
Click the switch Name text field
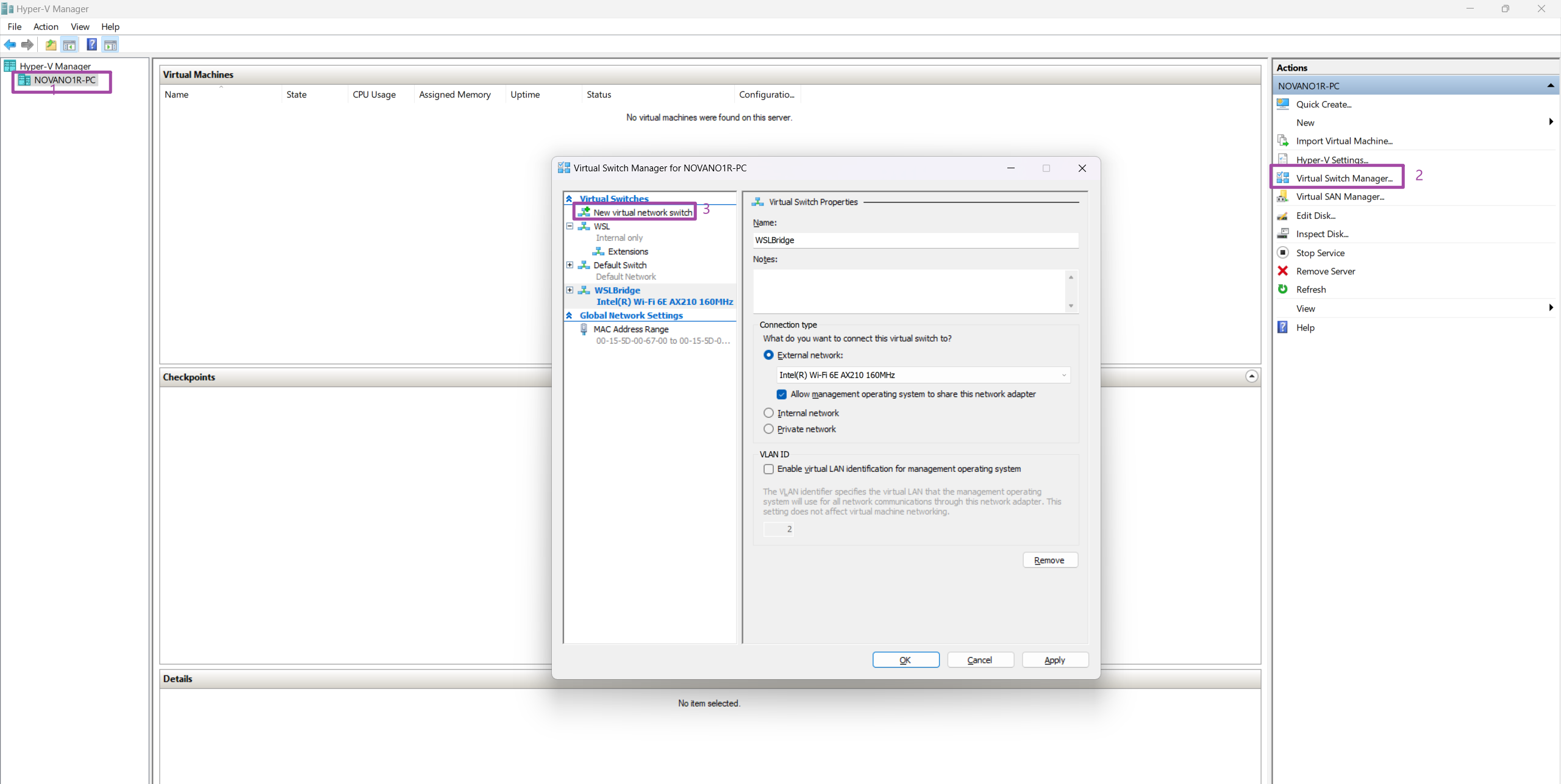tap(915, 240)
